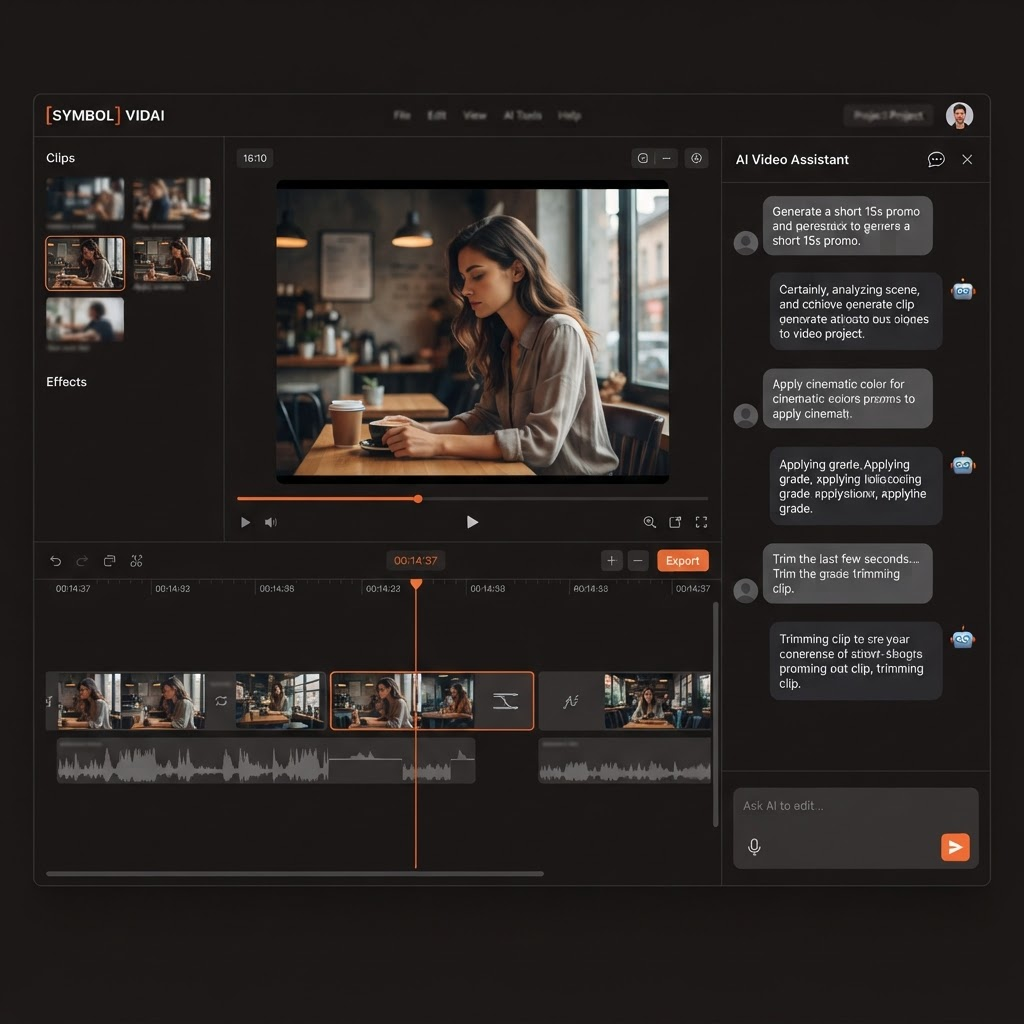This screenshot has width=1024, height=1024.
Task: Click the circular icon at preview top right
Action: 696,158
